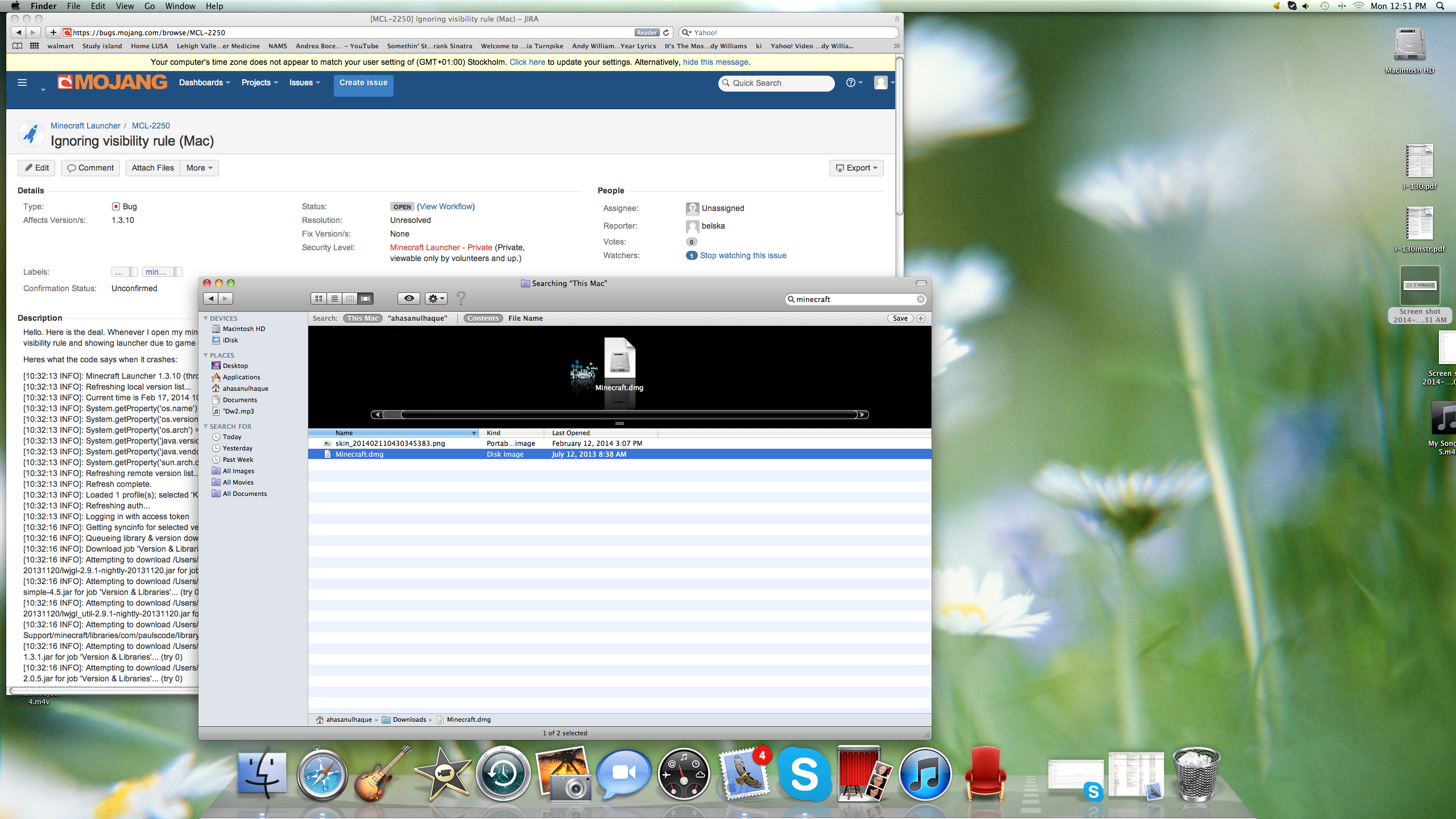This screenshot has height=819, width=1456.
Task: Toggle search scope to This Mac
Action: pos(362,318)
